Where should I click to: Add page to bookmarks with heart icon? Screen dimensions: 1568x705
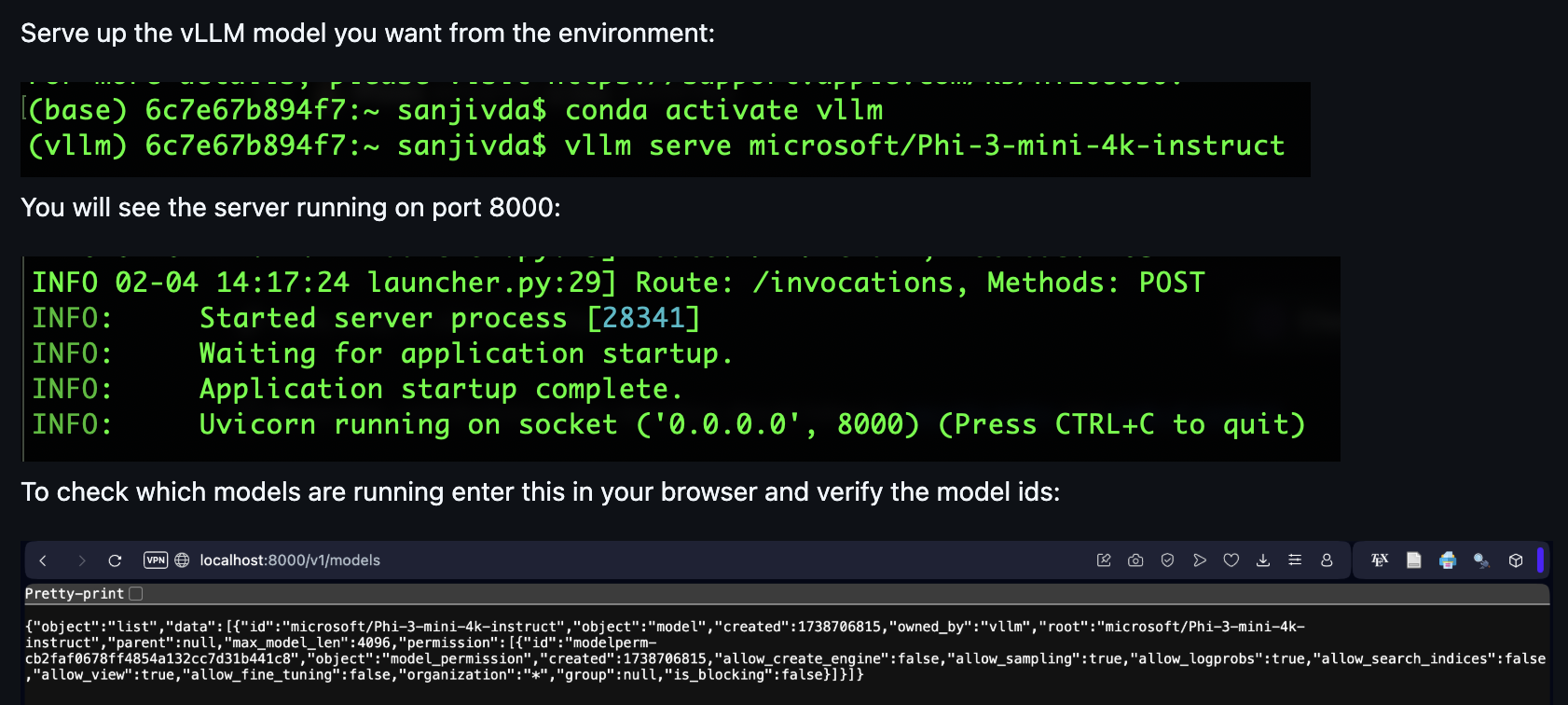1231,560
